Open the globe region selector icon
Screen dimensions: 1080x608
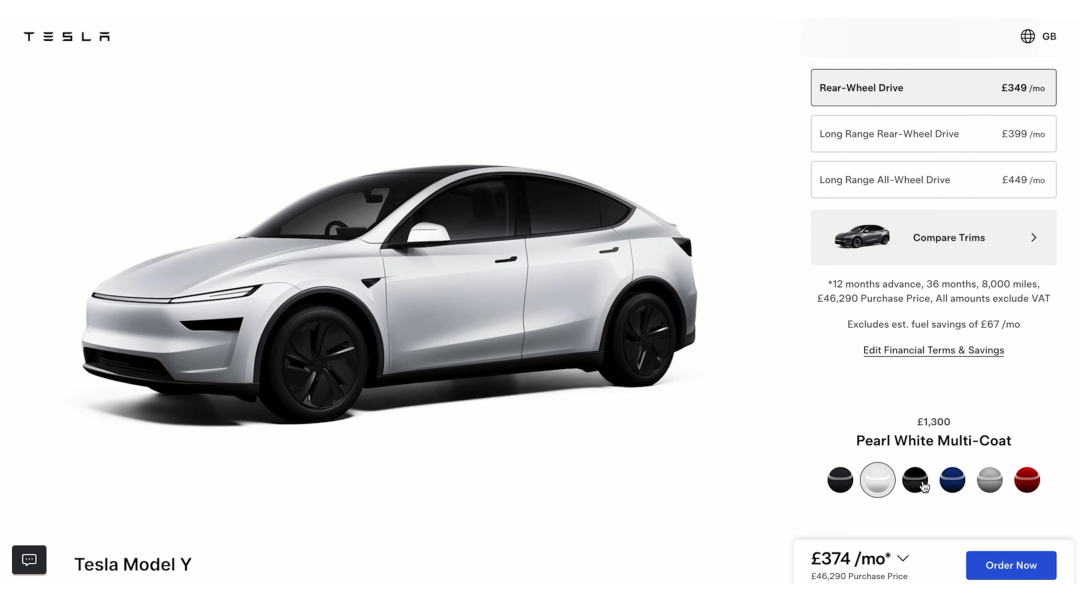point(1028,36)
